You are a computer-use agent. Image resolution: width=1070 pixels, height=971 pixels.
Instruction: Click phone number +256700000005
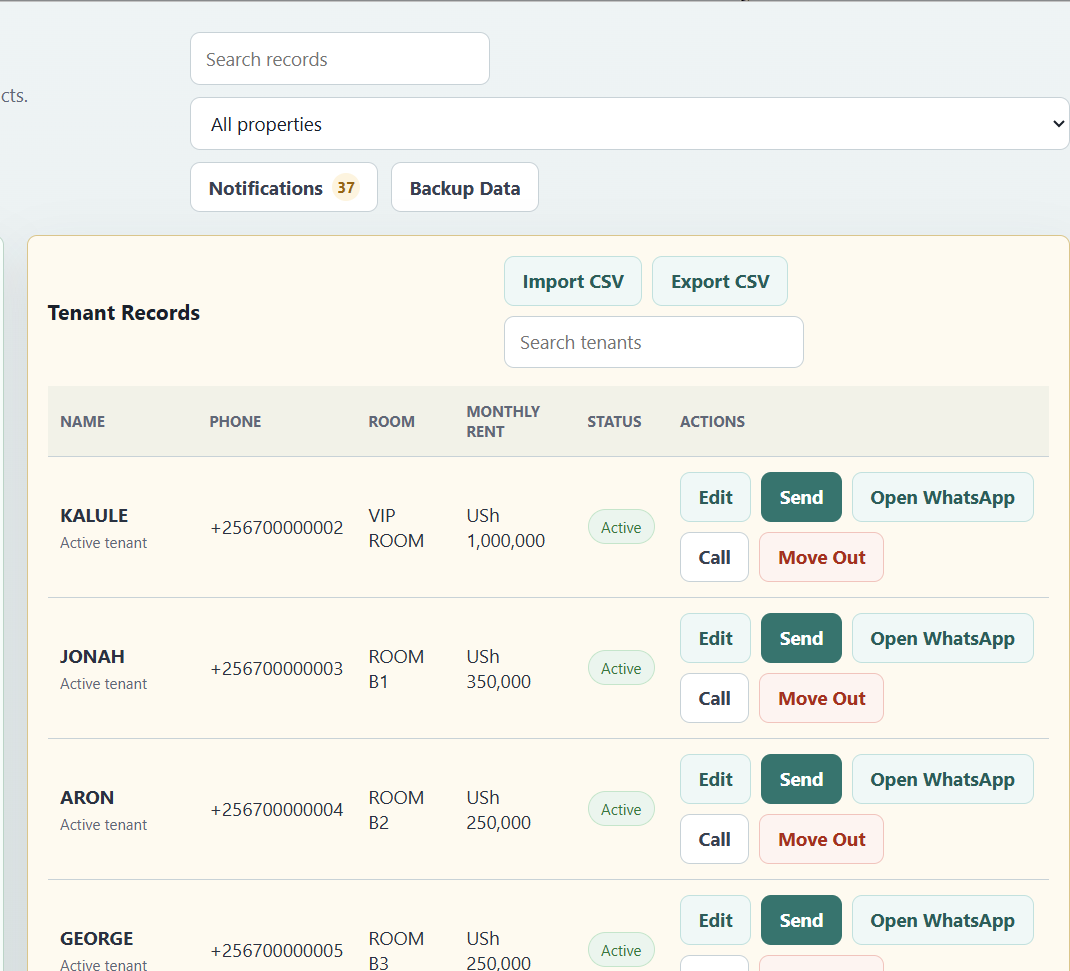276,951
